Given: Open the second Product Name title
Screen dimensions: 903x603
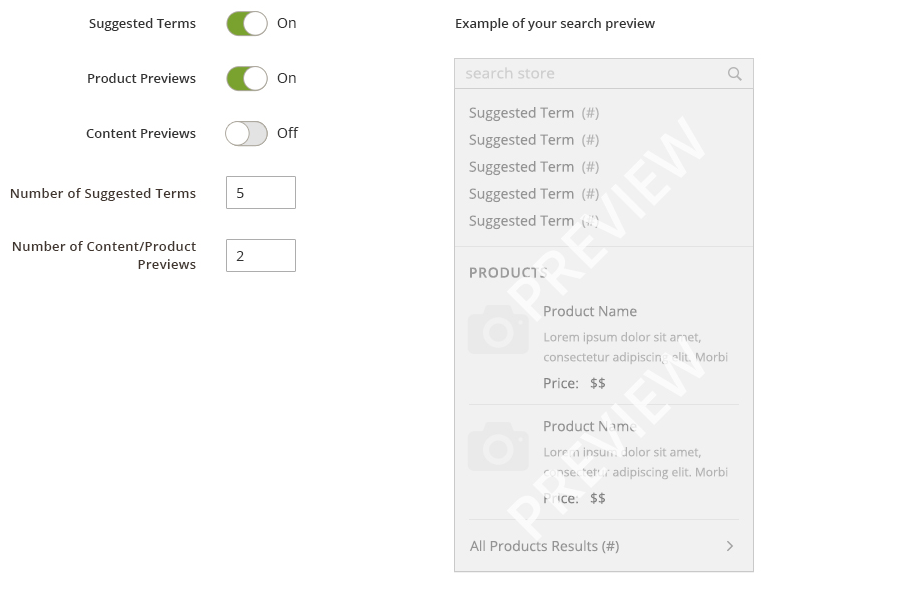Looking at the screenshot, I should 590,426.
